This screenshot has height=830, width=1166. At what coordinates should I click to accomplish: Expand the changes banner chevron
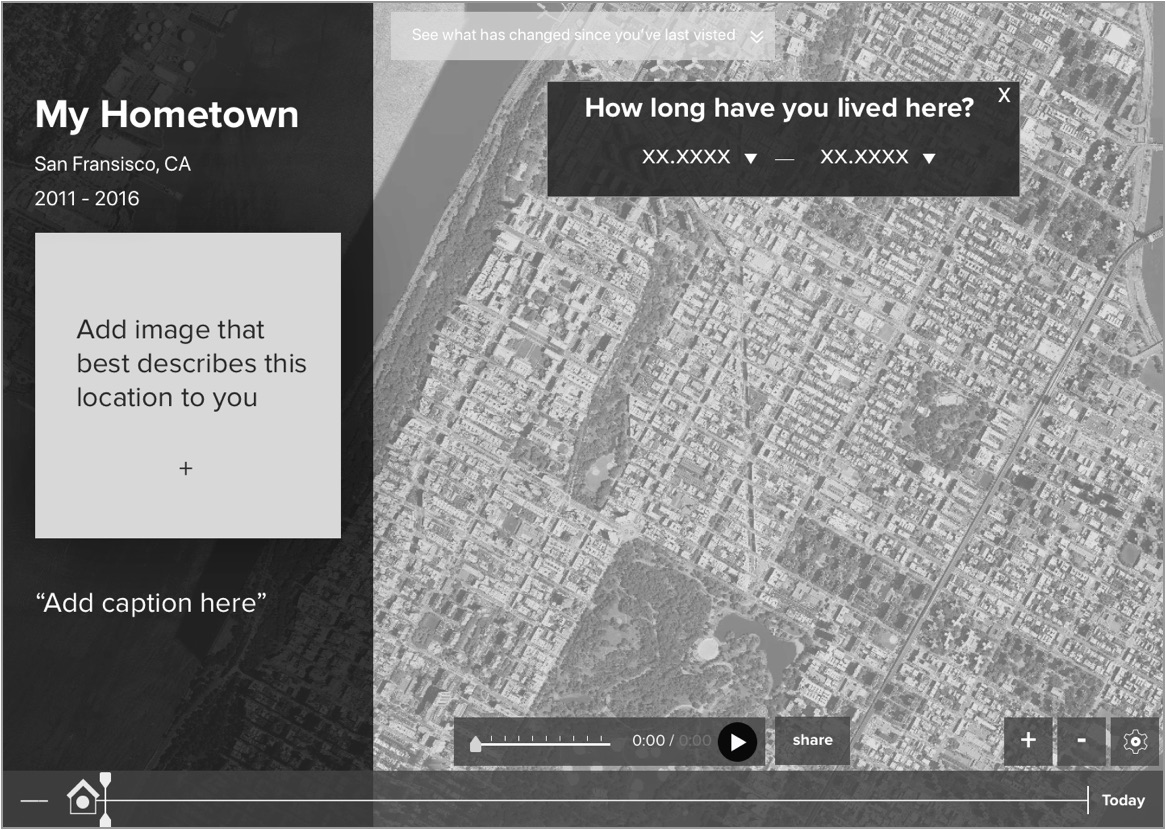tap(757, 35)
